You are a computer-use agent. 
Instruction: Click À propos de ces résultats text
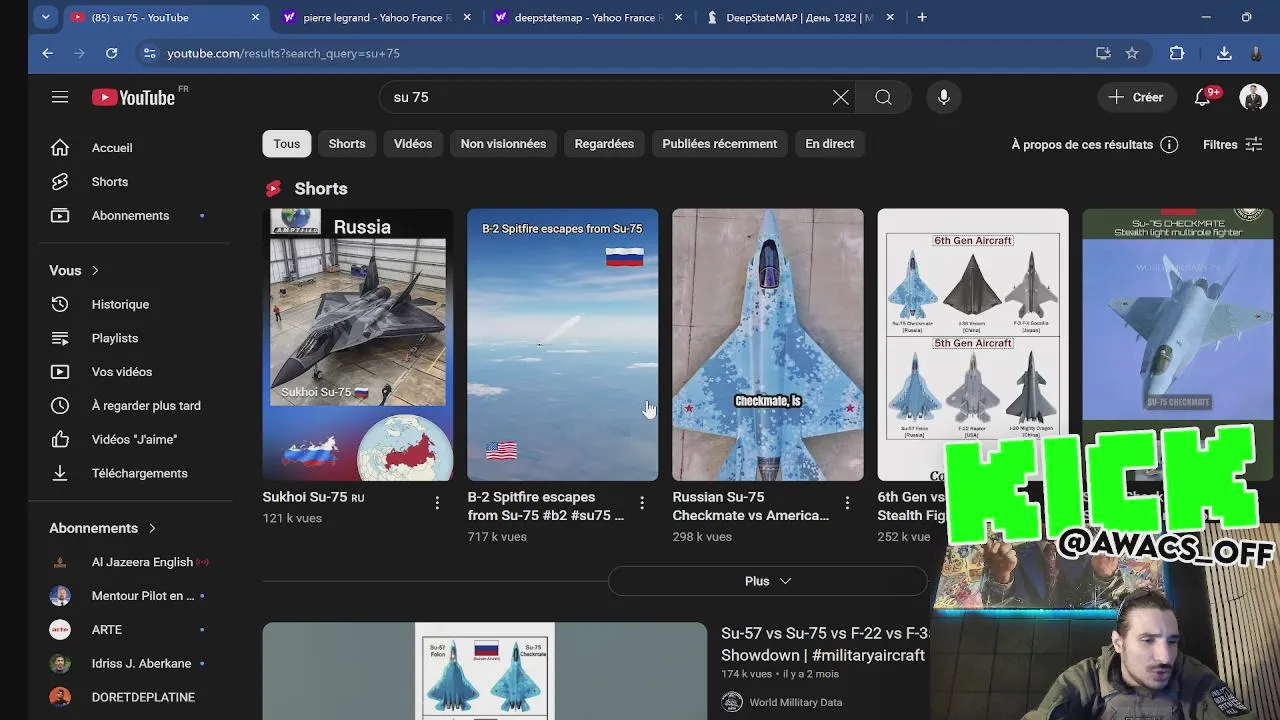coord(1082,145)
